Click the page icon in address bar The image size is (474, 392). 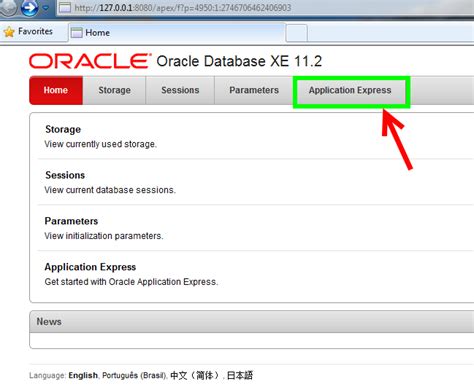[65, 7]
